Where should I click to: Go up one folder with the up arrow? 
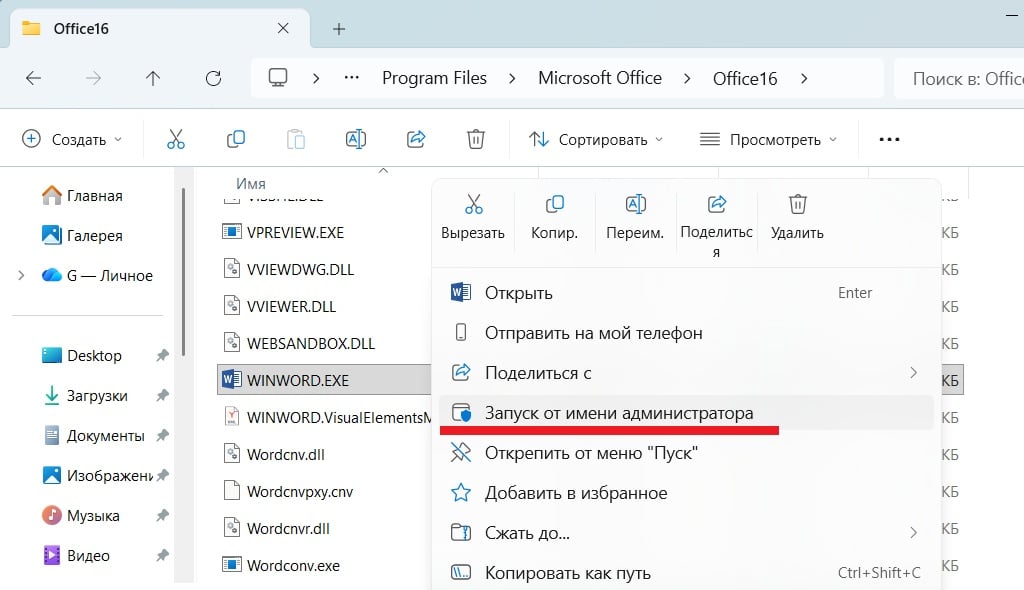(153, 78)
